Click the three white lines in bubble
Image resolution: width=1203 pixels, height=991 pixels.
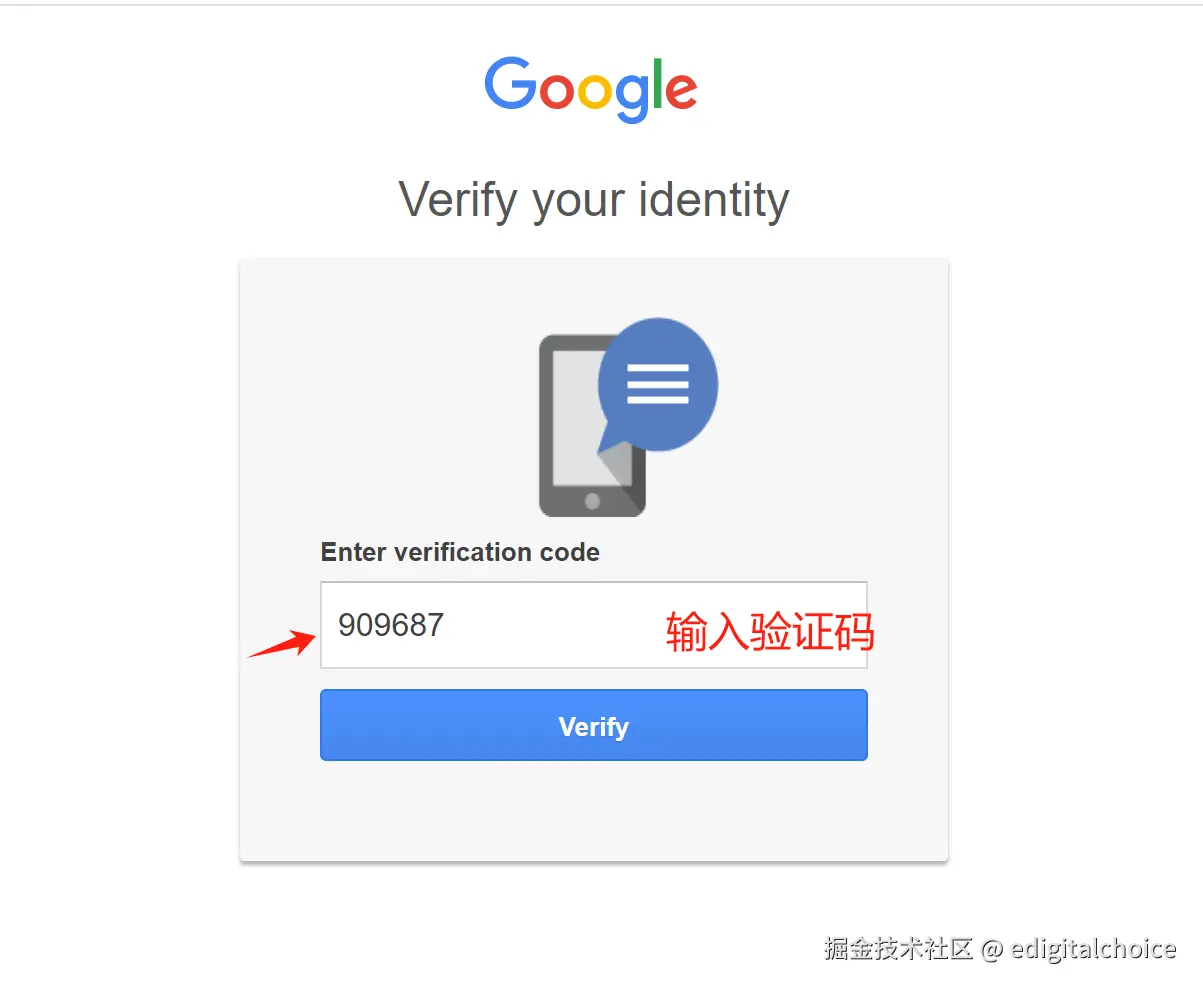coord(657,384)
